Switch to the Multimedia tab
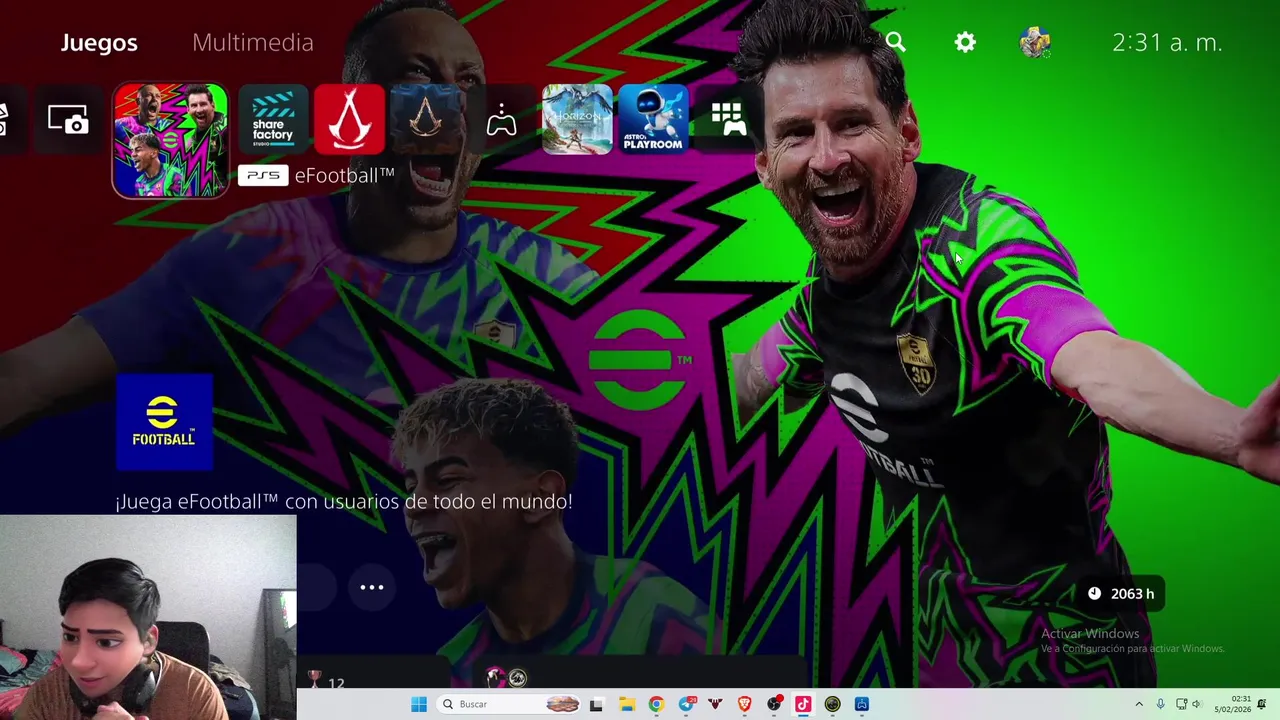 click(x=253, y=42)
